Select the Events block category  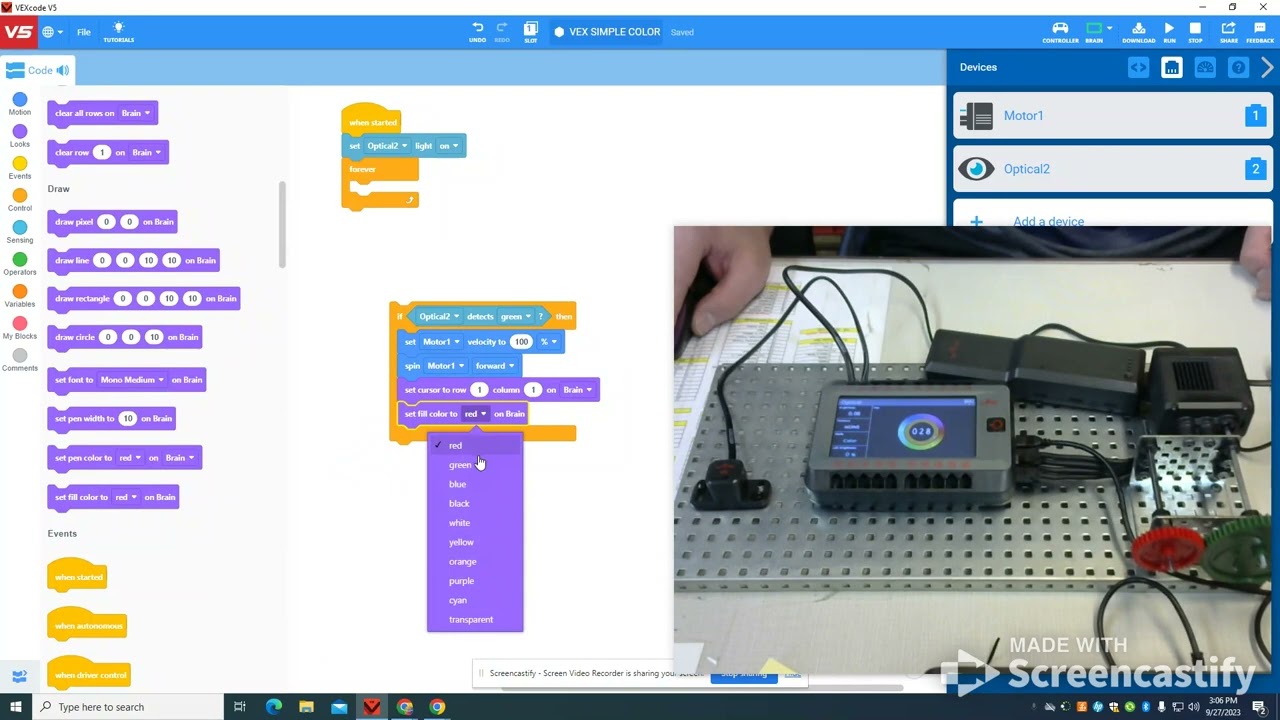20,168
